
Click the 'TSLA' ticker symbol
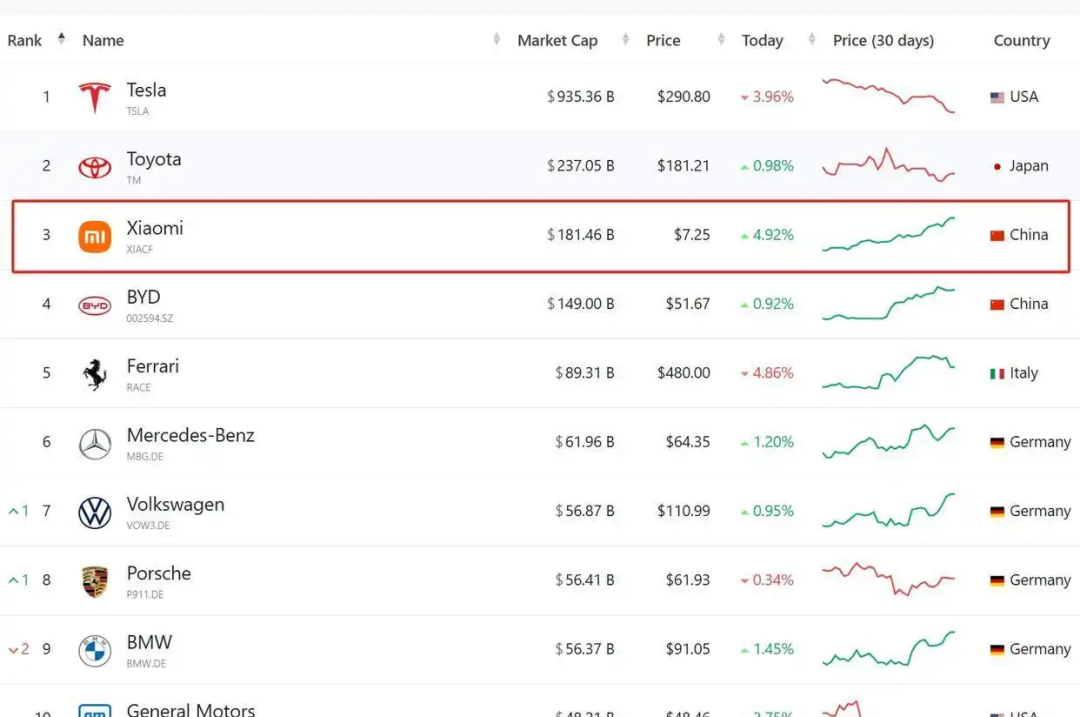tap(138, 112)
